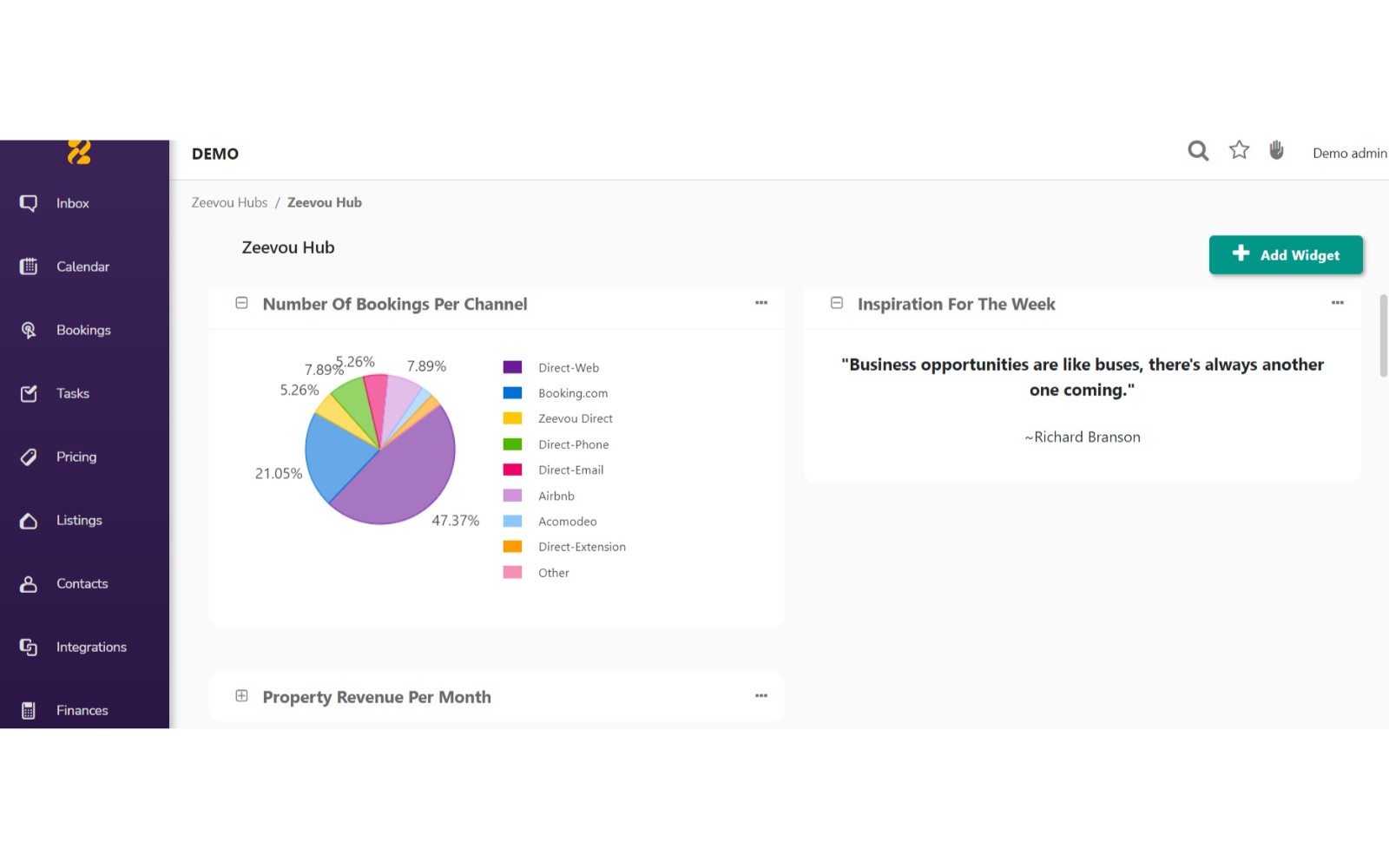
Task: Click the hand icon in header
Action: (x=1276, y=150)
